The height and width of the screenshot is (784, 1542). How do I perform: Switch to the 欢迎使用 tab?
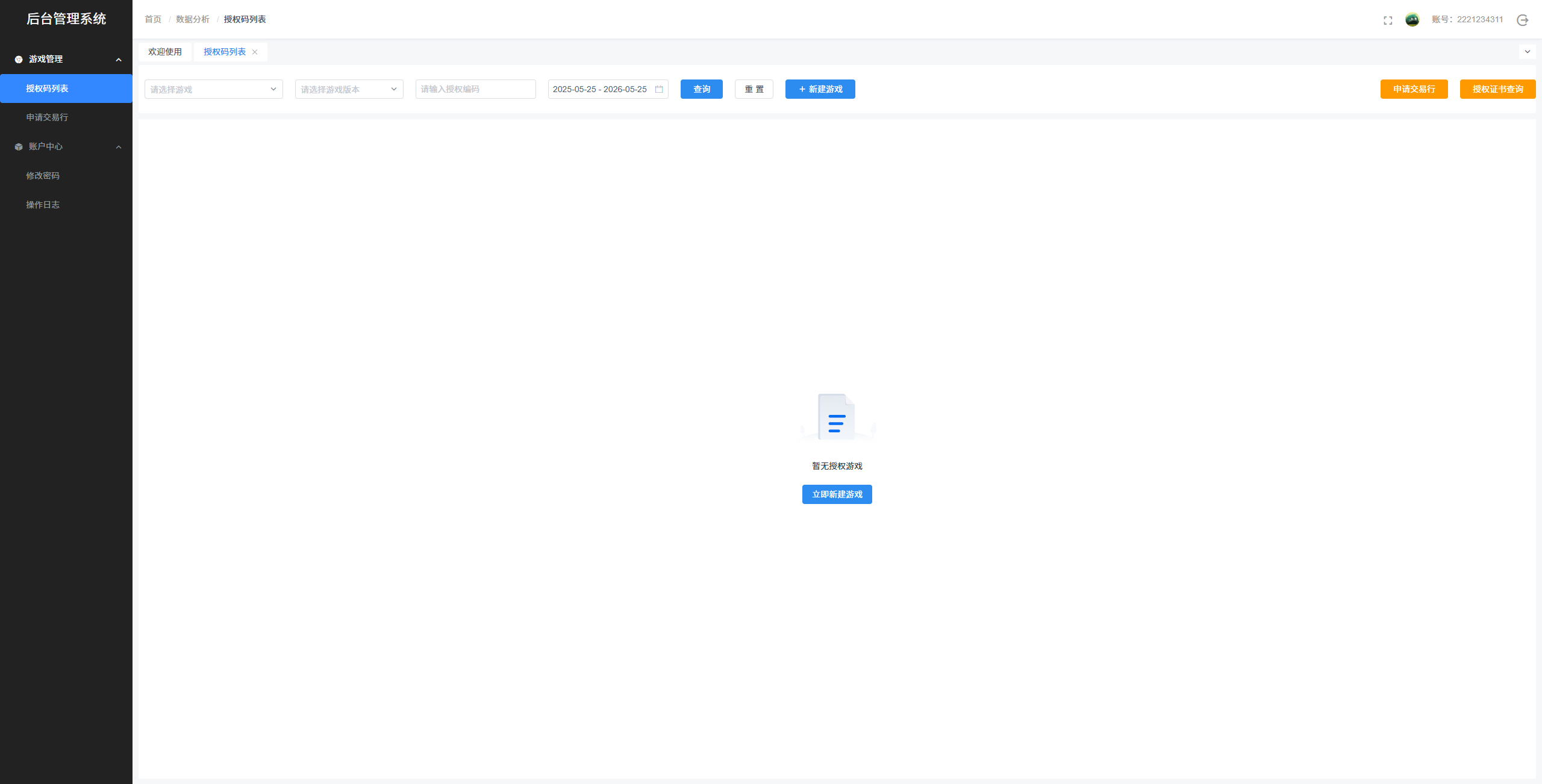coord(165,52)
